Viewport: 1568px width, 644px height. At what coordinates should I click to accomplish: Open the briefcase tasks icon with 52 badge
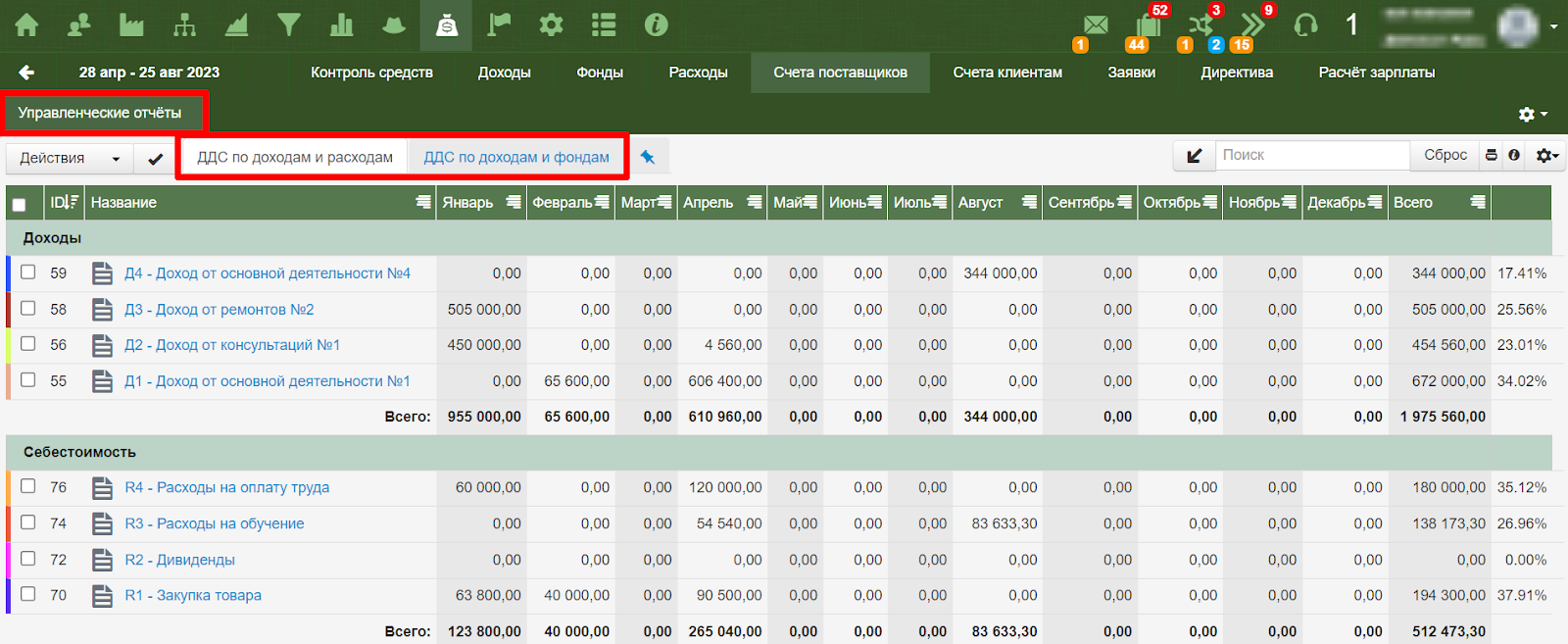(x=1149, y=25)
